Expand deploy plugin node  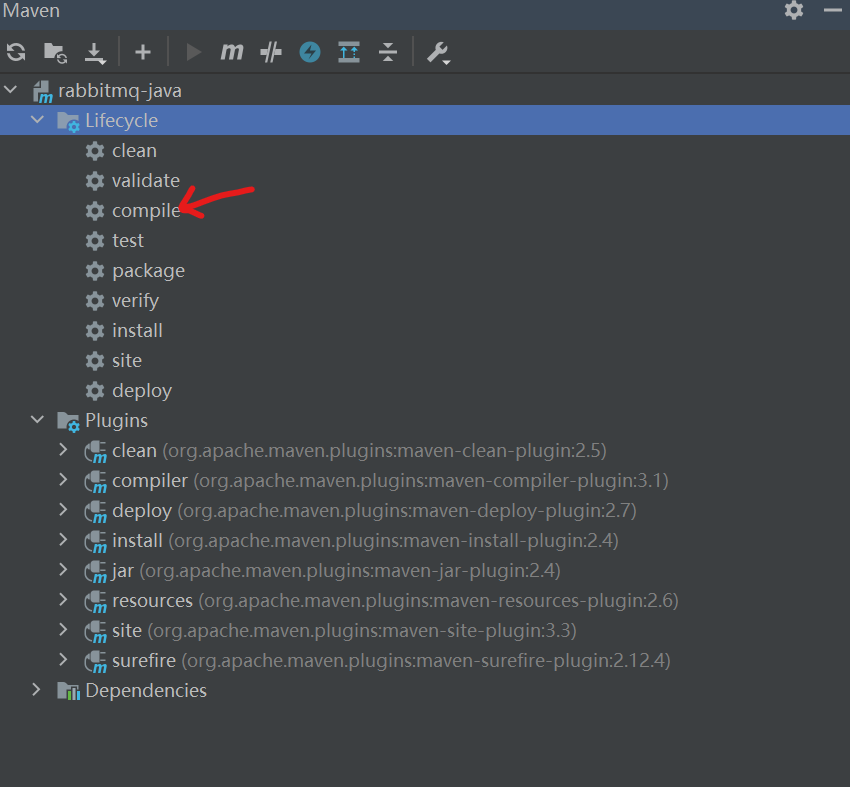pos(63,509)
